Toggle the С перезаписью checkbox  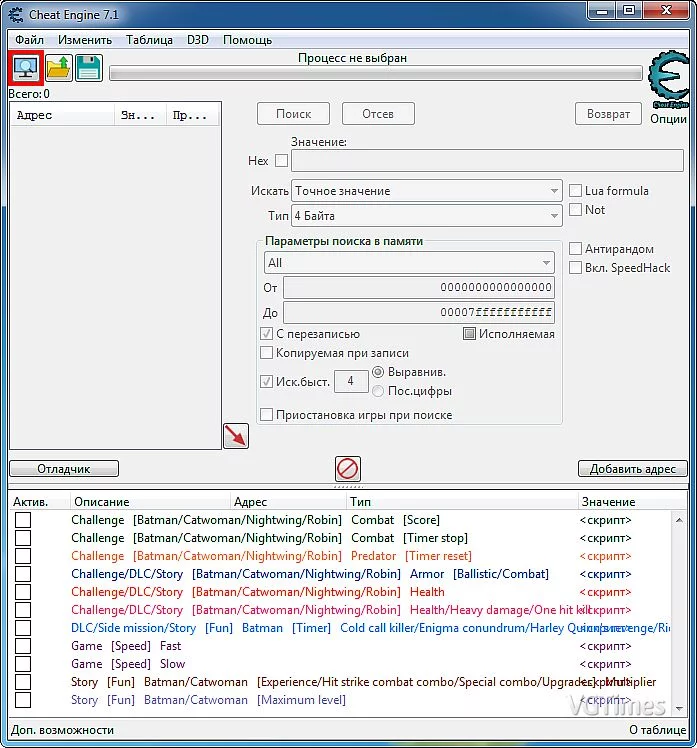[266, 333]
